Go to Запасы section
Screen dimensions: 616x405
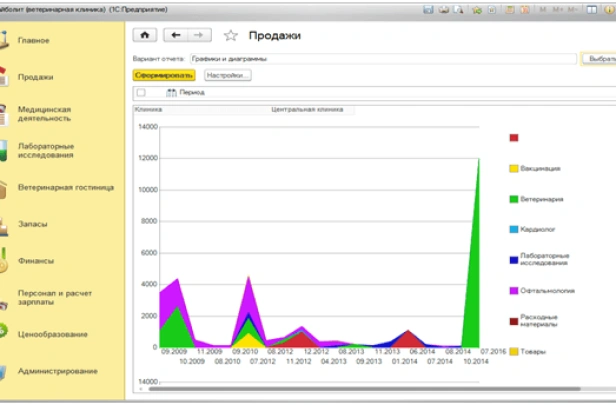coord(32,224)
